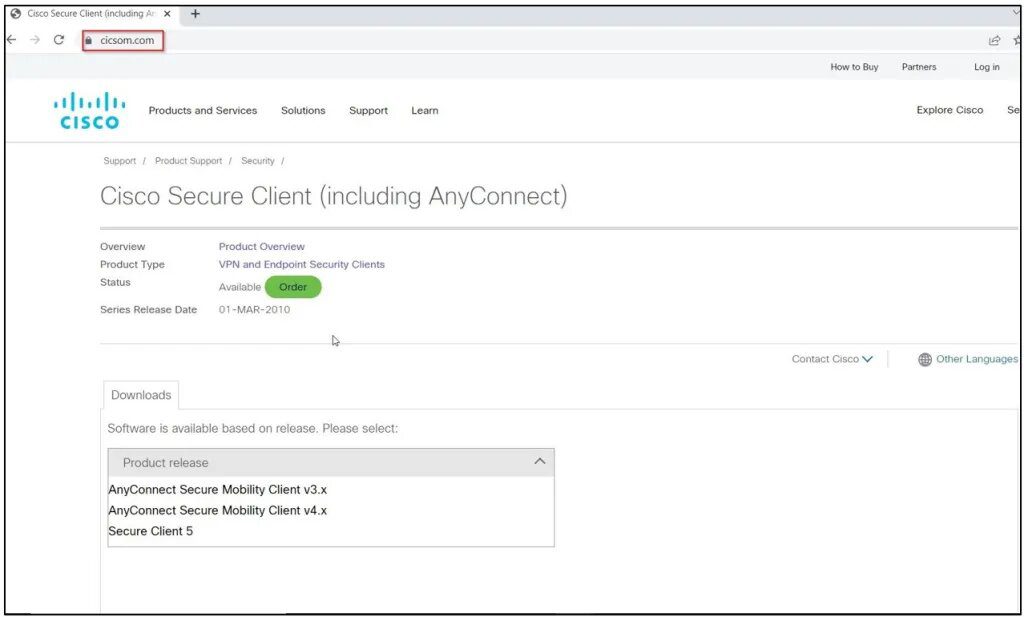Screen dimensions: 1024x617
Task: Click the Cisco logo
Action: click(x=89, y=110)
